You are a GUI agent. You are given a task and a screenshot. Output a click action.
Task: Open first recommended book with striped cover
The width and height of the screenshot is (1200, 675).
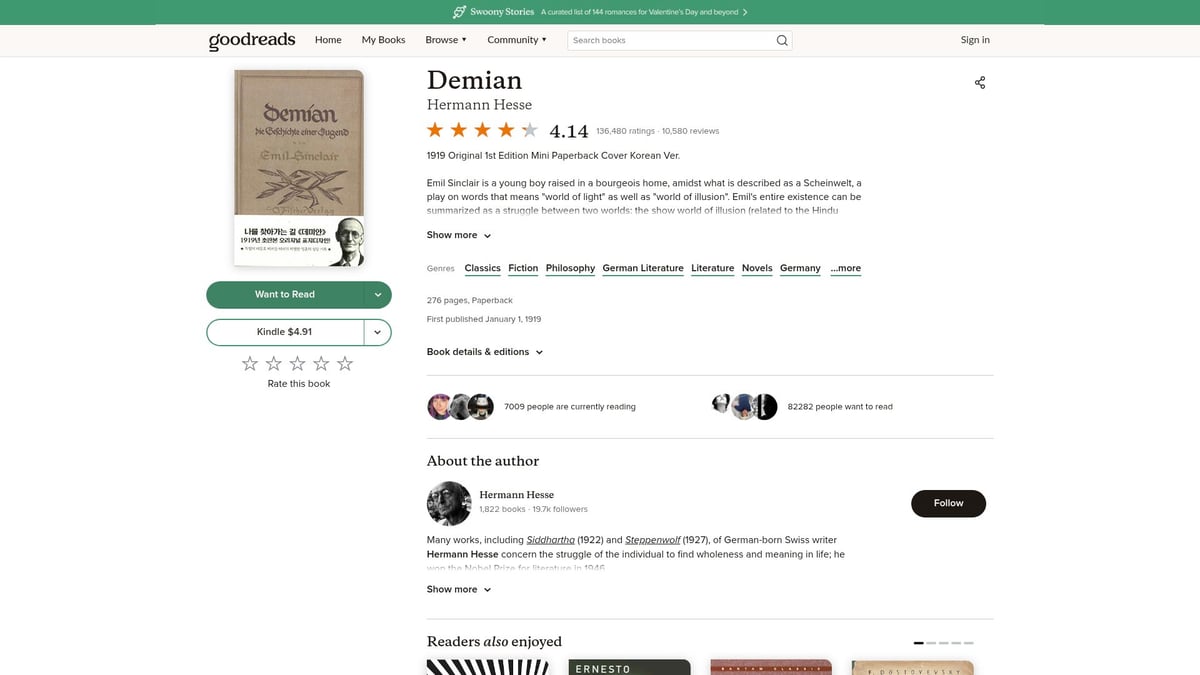tap(487, 667)
